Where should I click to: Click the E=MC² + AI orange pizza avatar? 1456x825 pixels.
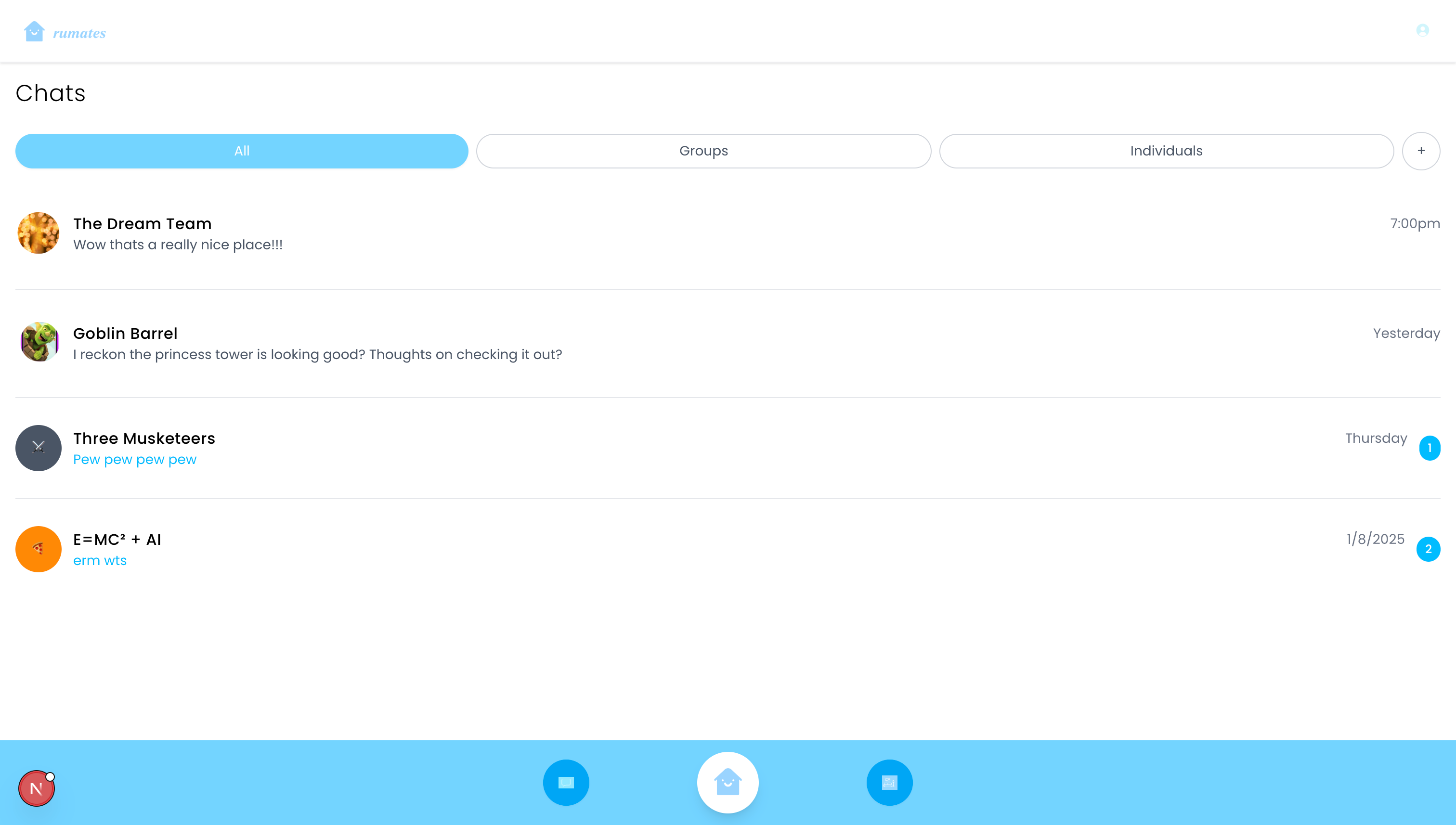(39, 549)
